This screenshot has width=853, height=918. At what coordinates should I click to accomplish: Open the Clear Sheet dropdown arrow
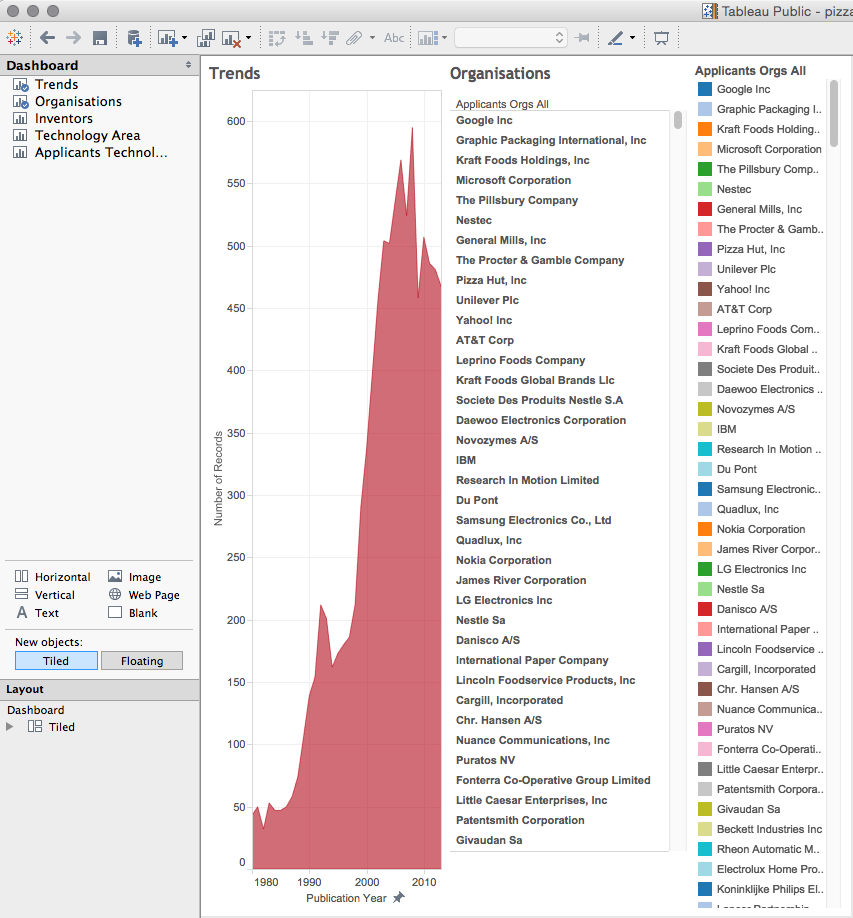(248, 38)
